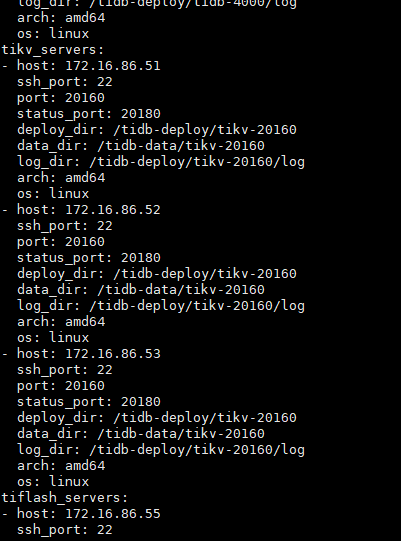Click data_dir line under host 172.16.86.51

pos(141,146)
